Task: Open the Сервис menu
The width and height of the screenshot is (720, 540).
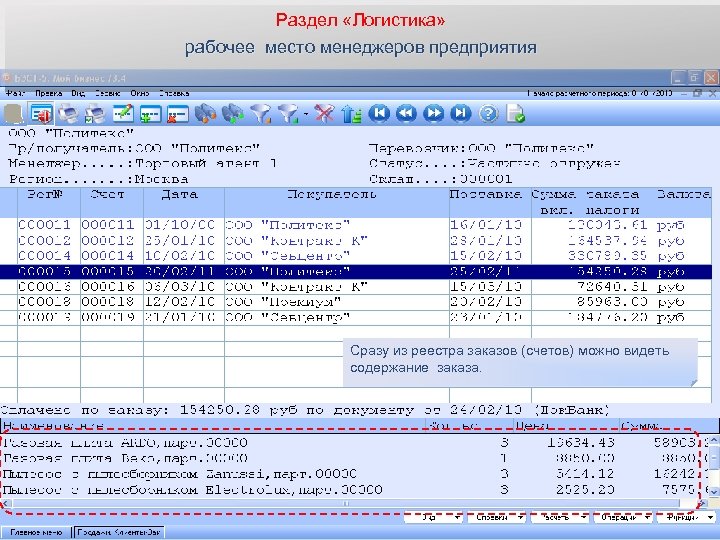Action: pyautogui.click(x=107, y=93)
